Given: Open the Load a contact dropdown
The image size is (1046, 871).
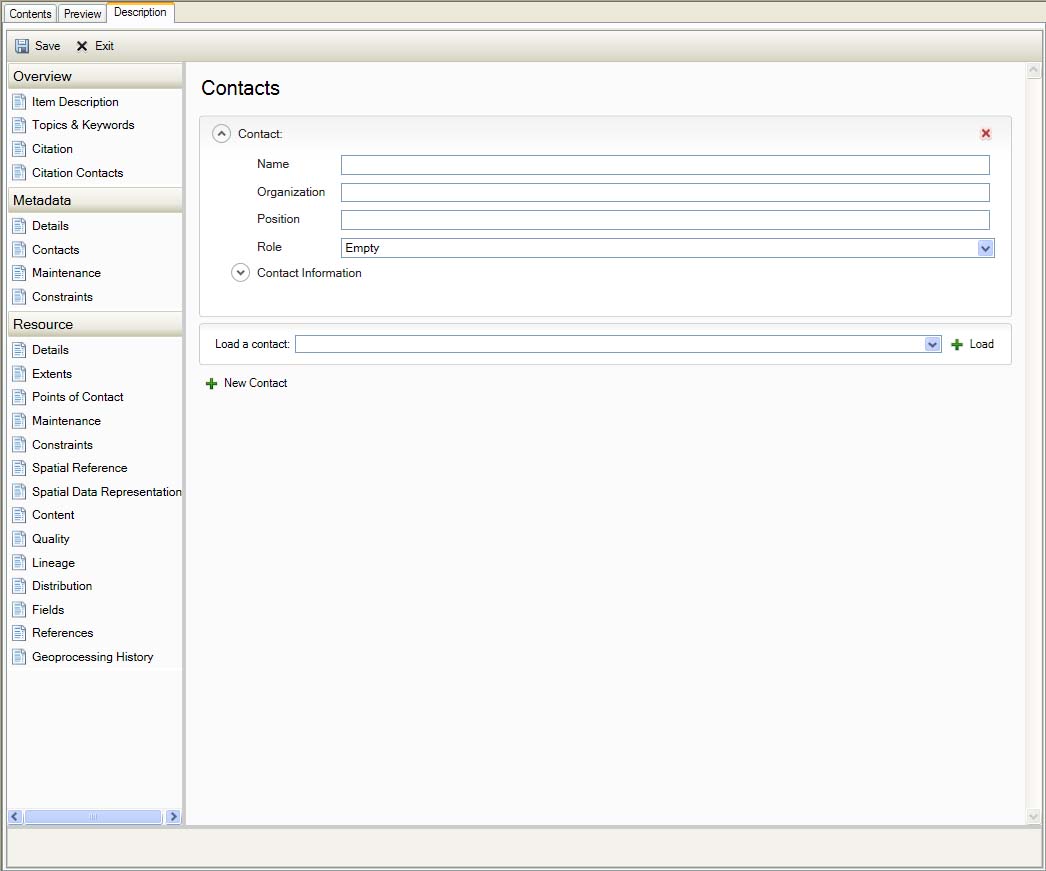Looking at the screenshot, I should (932, 344).
